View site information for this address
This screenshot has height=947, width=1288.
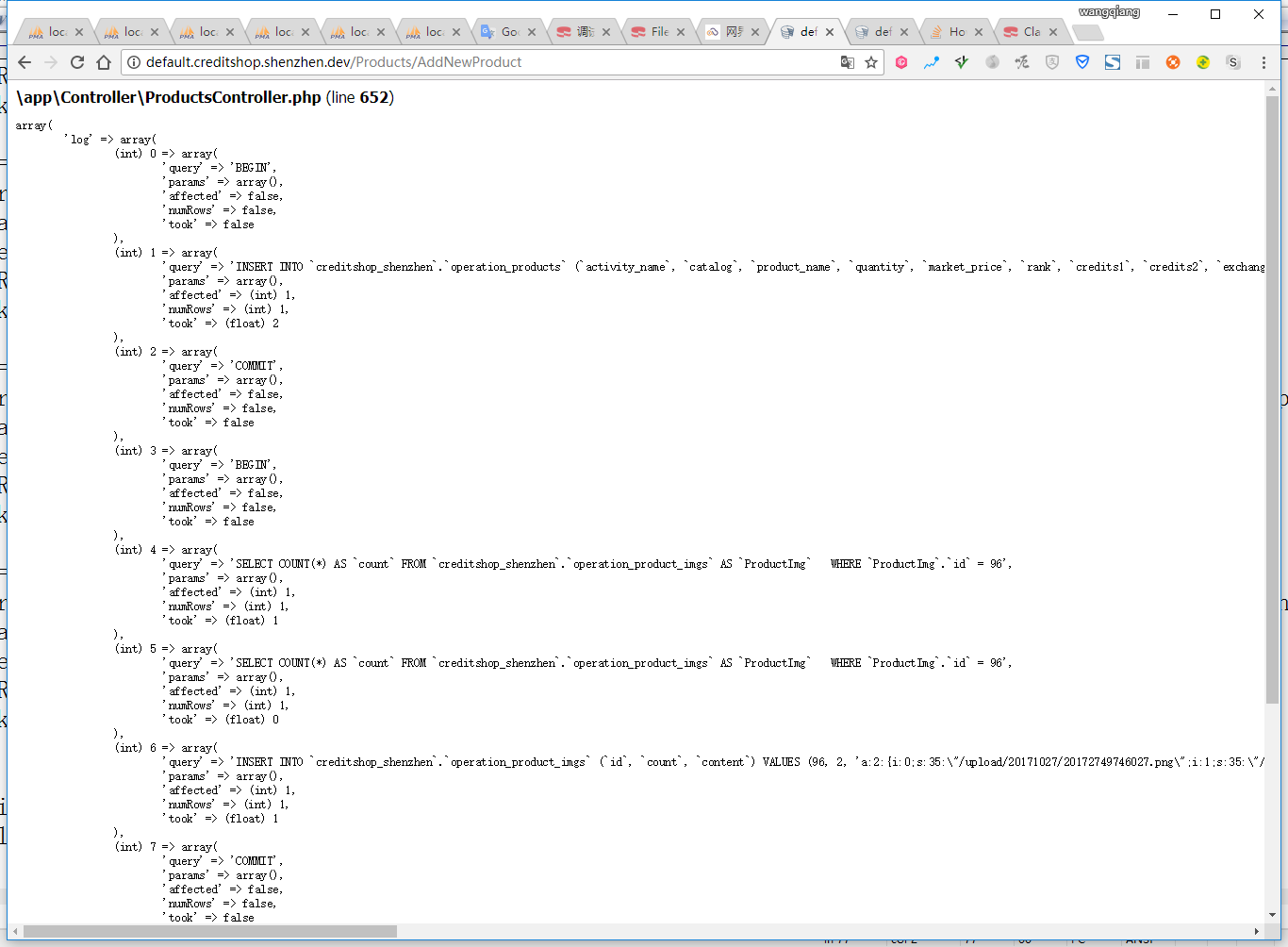point(134,62)
